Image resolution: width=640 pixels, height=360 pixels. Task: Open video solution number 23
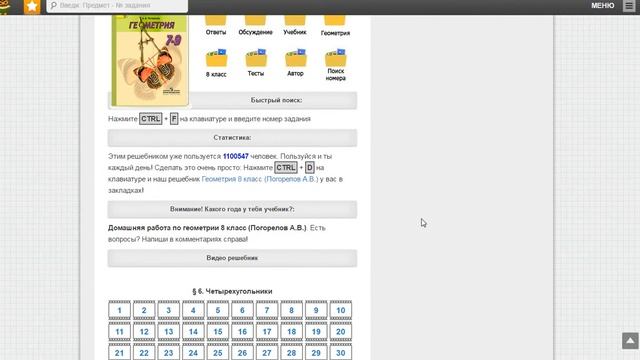tap(169, 352)
